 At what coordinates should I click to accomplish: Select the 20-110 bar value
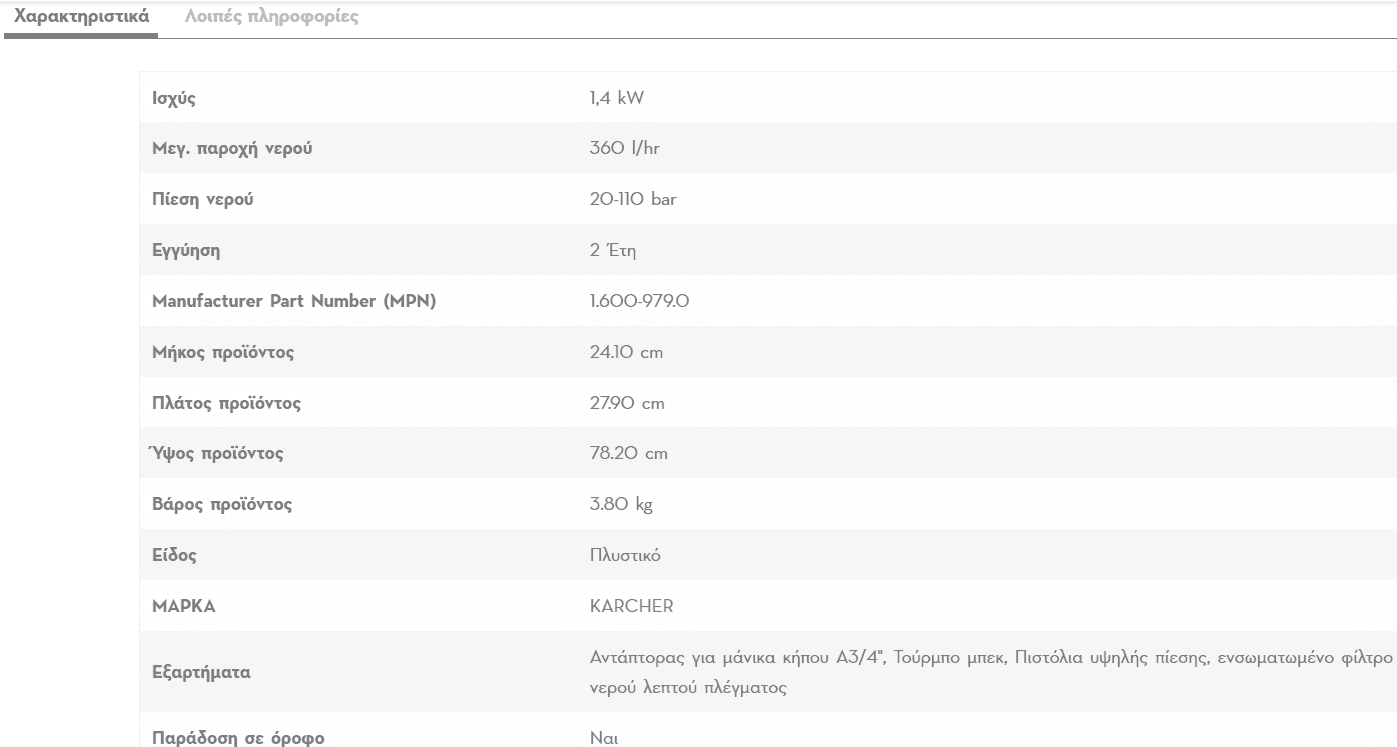coord(633,199)
